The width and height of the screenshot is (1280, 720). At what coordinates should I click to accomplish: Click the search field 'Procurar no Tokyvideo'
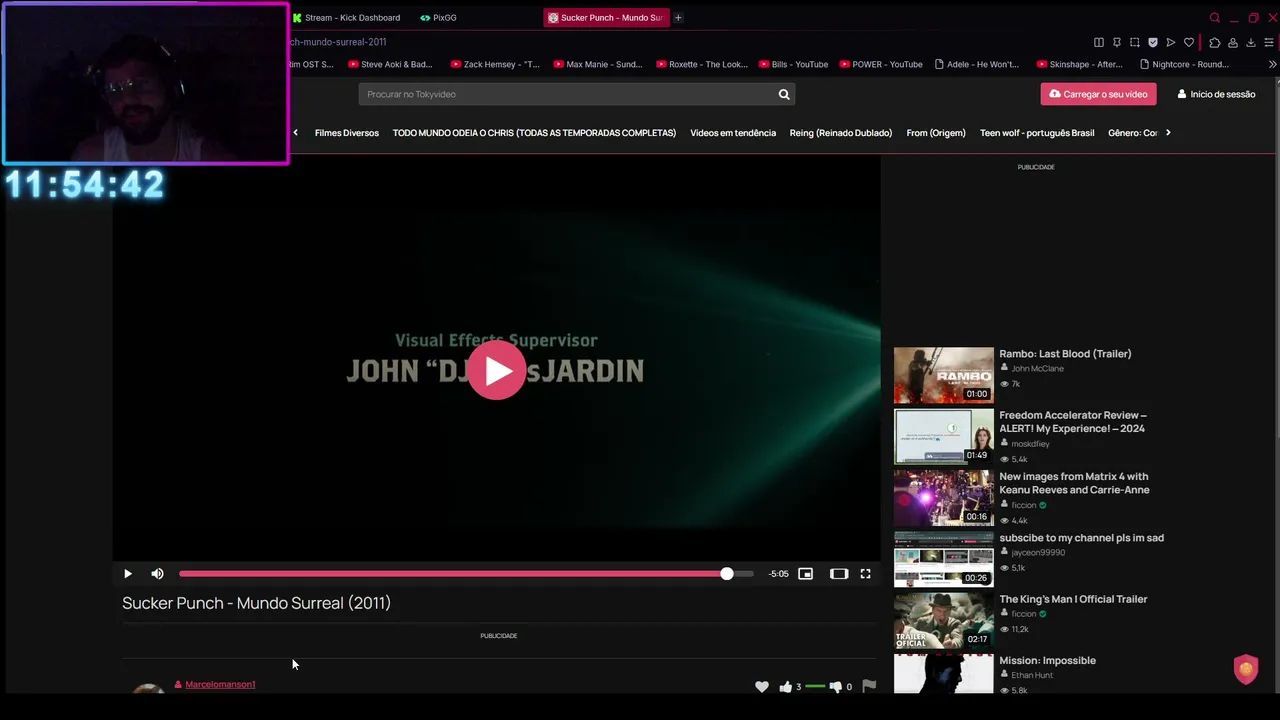pyautogui.click(x=565, y=94)
